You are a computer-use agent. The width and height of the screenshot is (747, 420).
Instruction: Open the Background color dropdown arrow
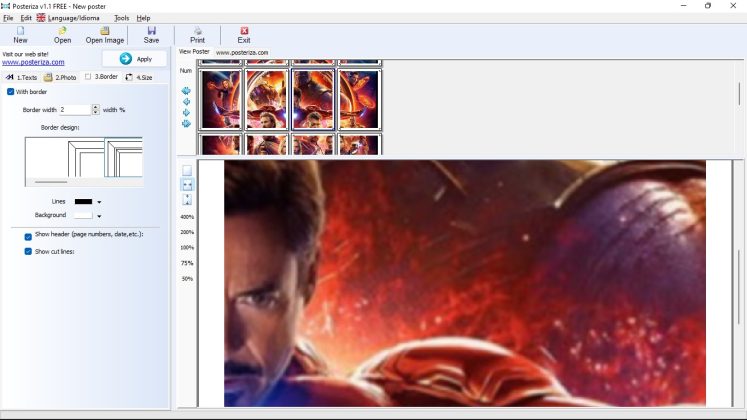[99, 216]
